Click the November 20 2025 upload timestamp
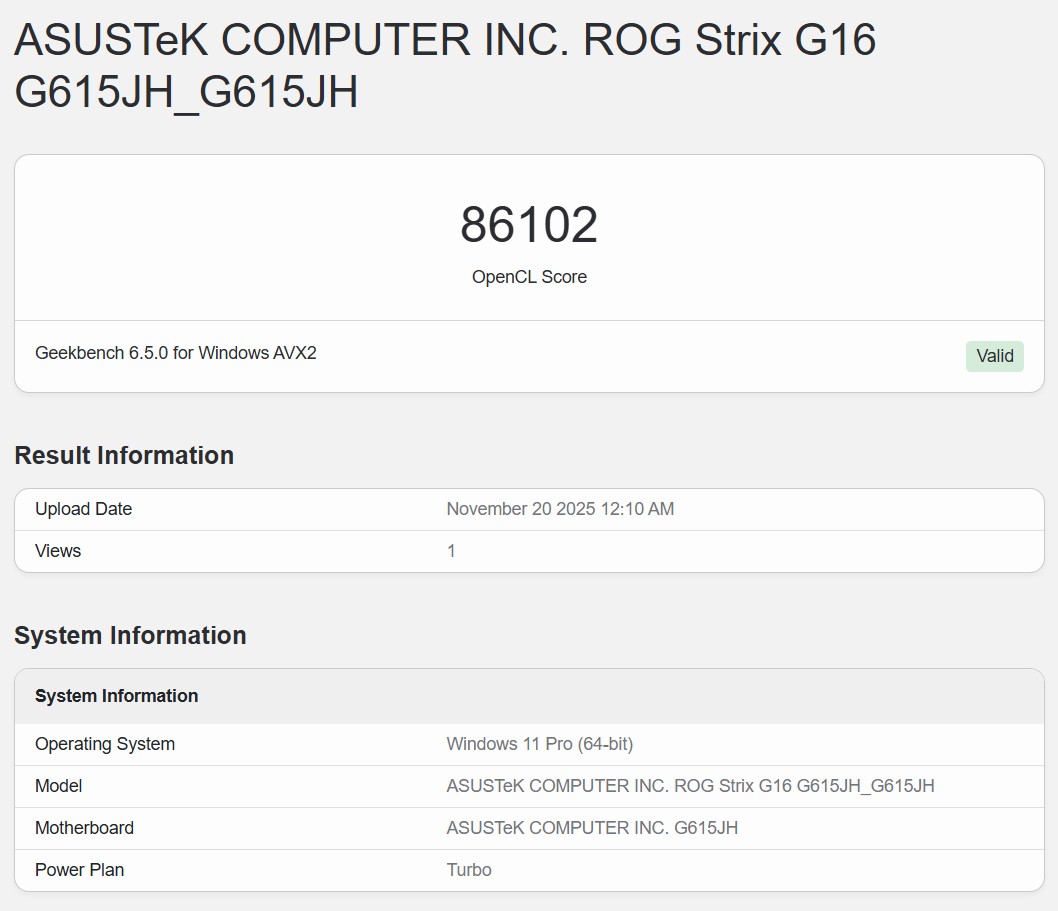This screenshot has height=911, width=1058. (x=560, y=509)
